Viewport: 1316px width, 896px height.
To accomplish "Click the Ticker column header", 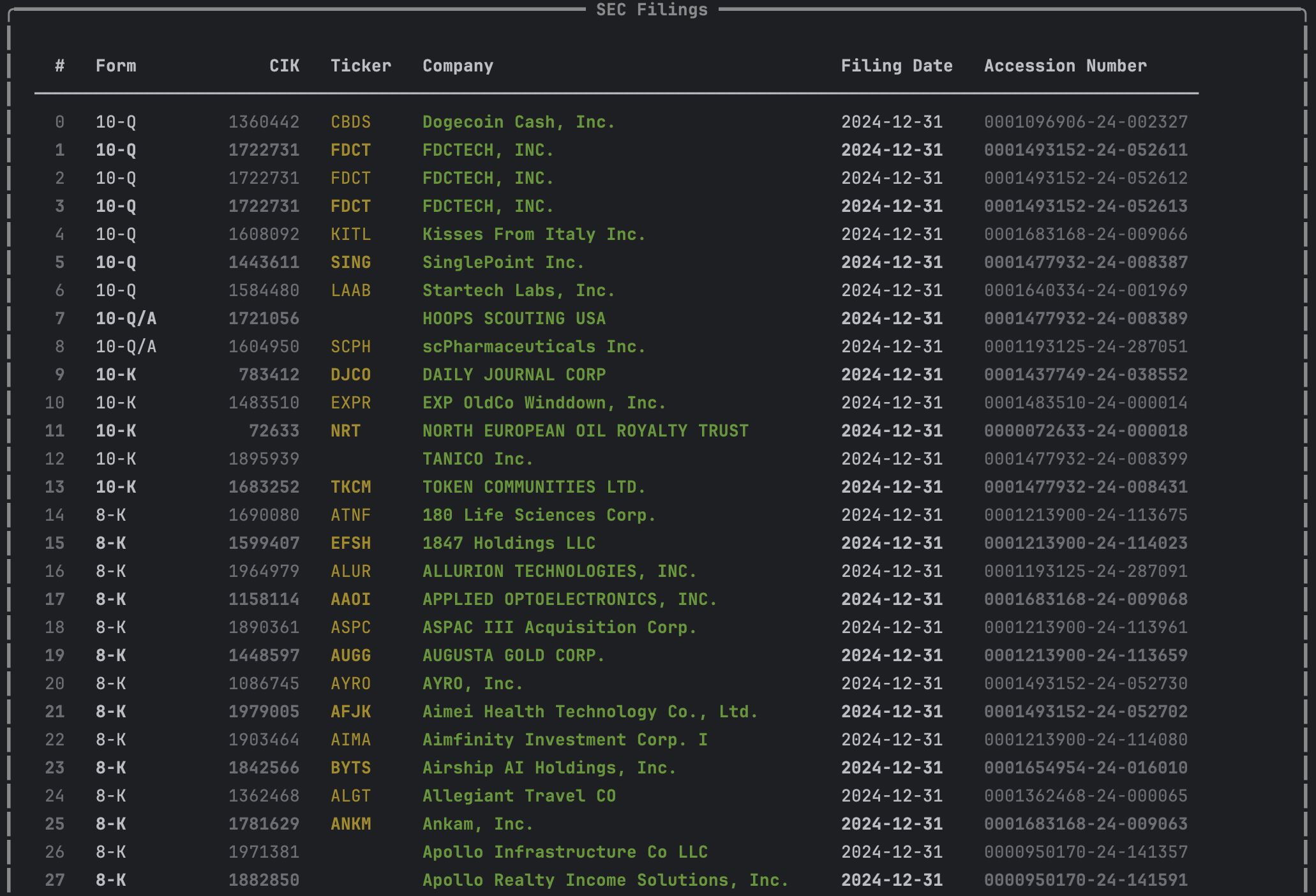I will 361,66.
